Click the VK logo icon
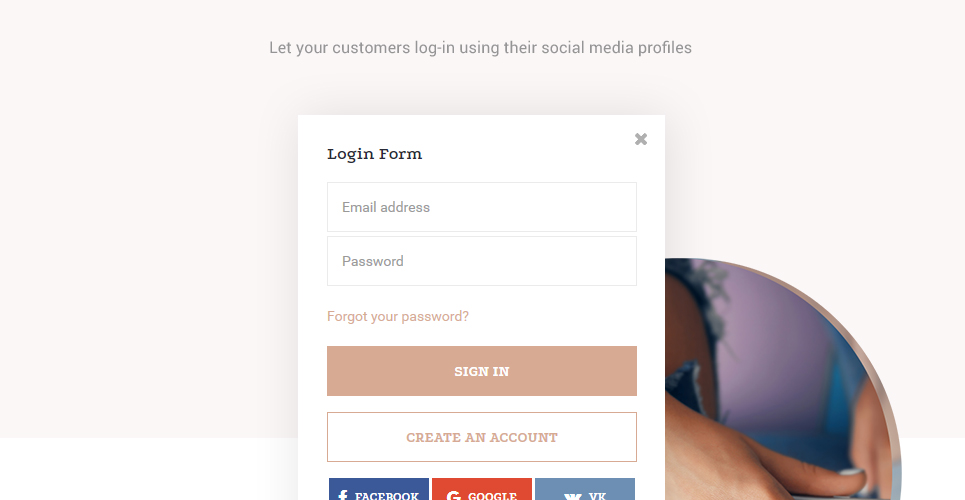This screenshot has width=965, height=500. [x=572, y=496]
